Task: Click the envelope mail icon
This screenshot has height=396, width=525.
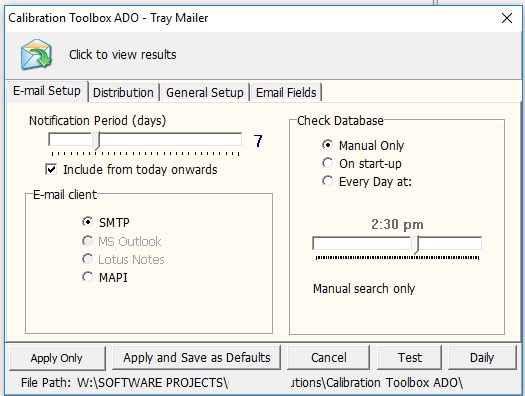Action: pyautogui.click(x=36, y=54)
